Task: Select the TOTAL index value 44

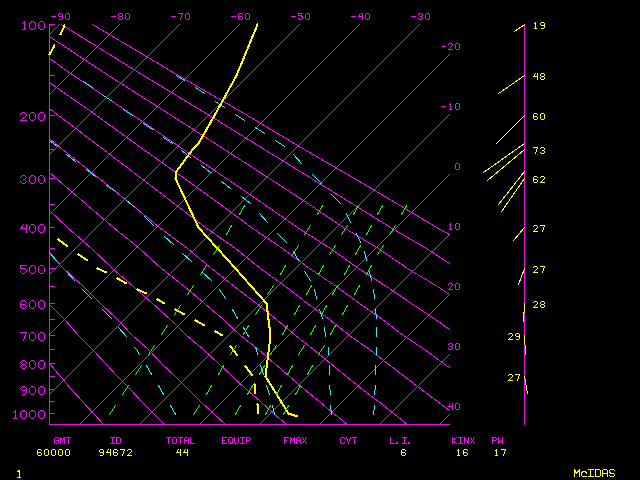Action: pos(182,452)
